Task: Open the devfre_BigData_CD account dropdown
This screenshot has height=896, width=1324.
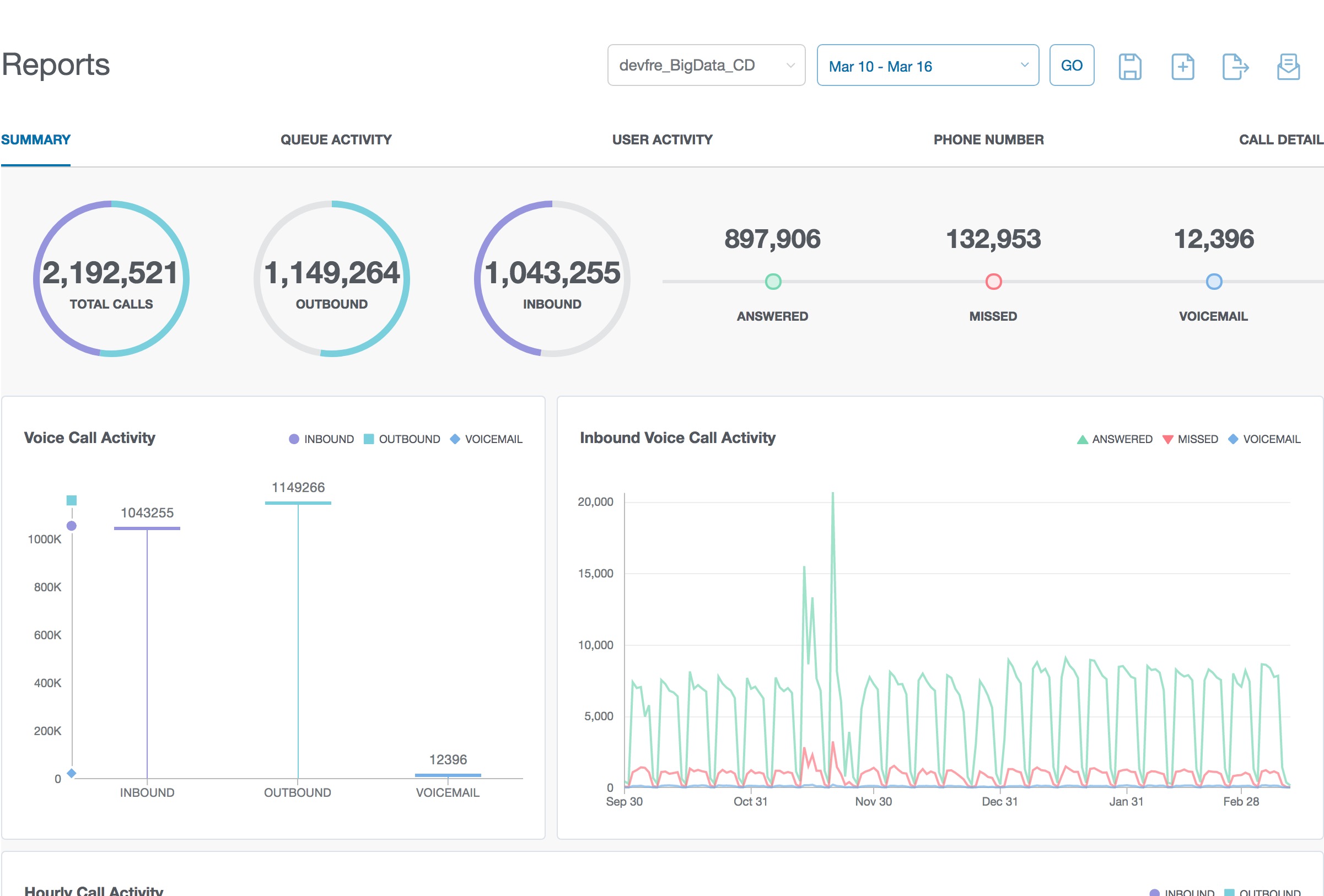Action: pyautogui.click(x=706, y=65)
